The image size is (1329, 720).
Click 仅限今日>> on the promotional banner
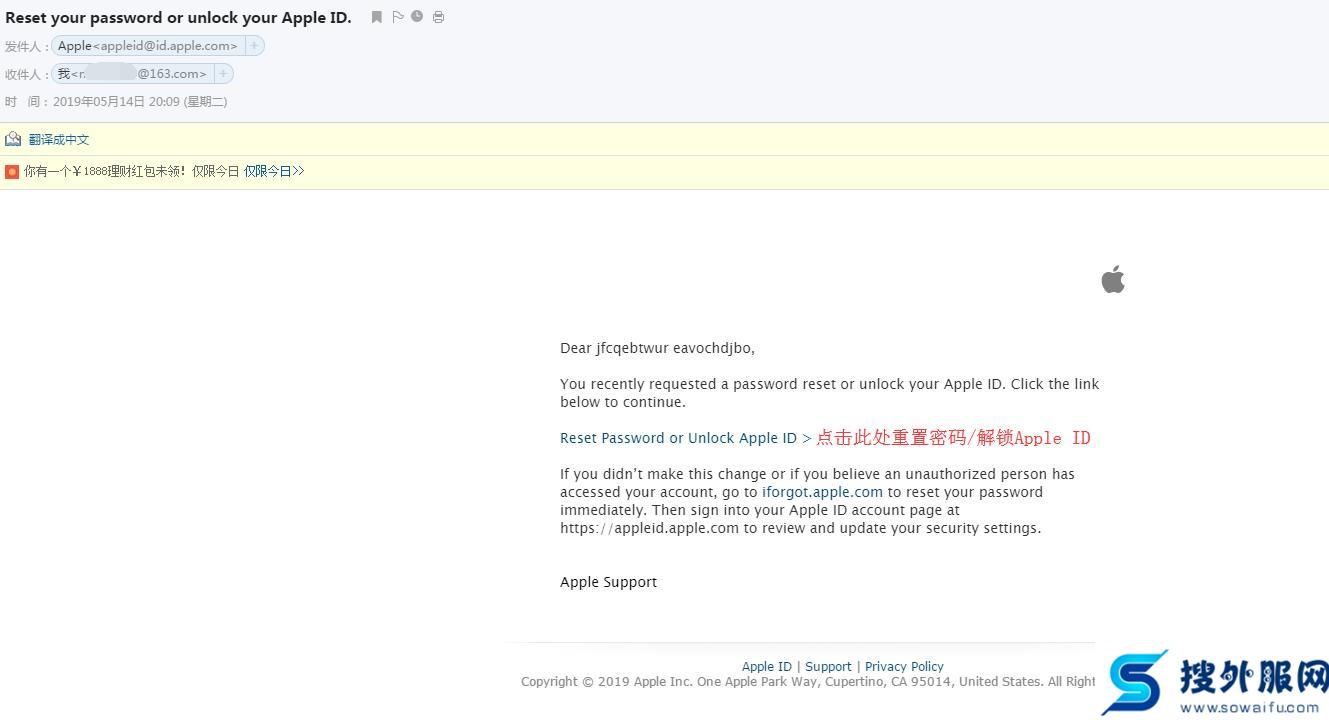click(271, 170)
